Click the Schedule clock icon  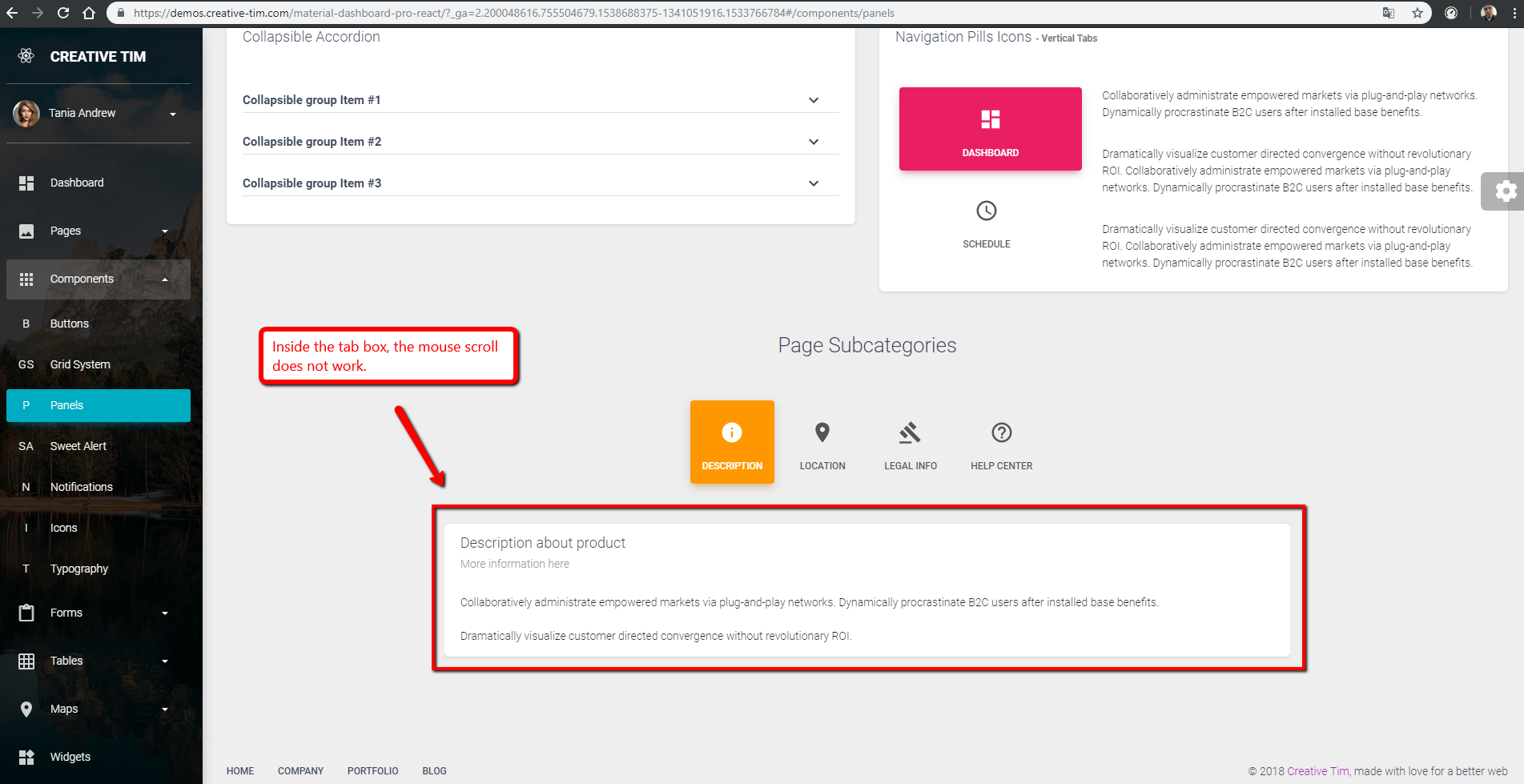click(x=986, y=211)
